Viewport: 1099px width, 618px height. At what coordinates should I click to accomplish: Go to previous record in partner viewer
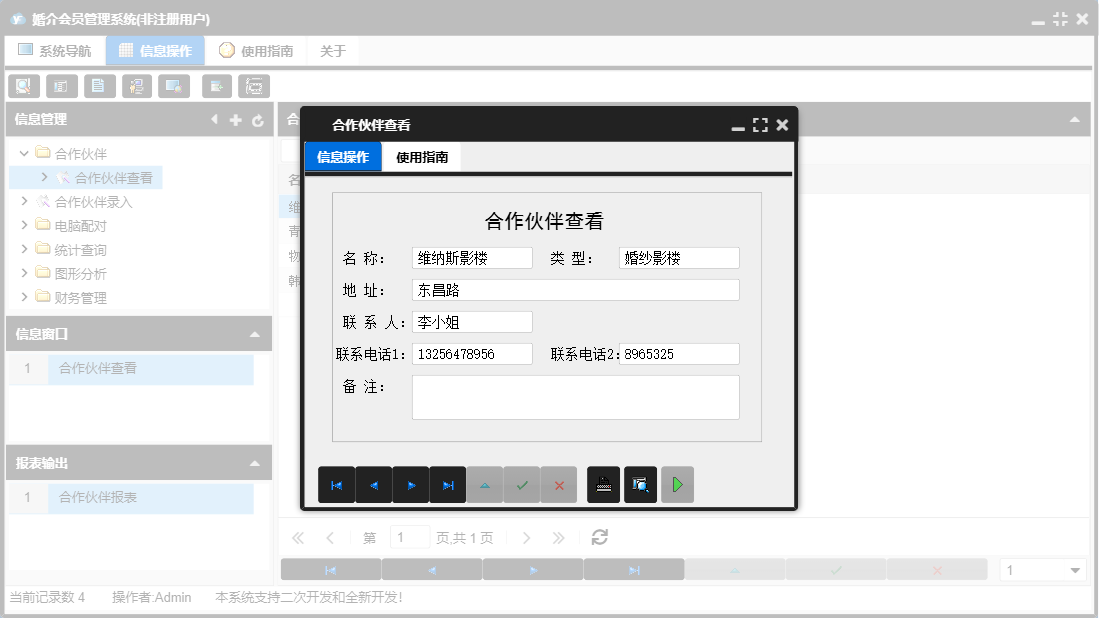(373, 485)
